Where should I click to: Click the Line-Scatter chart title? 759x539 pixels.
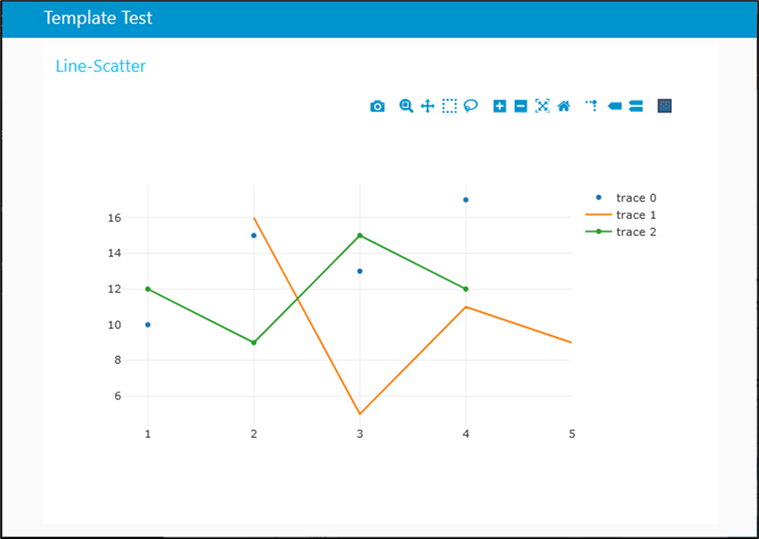tap(101, 66)
